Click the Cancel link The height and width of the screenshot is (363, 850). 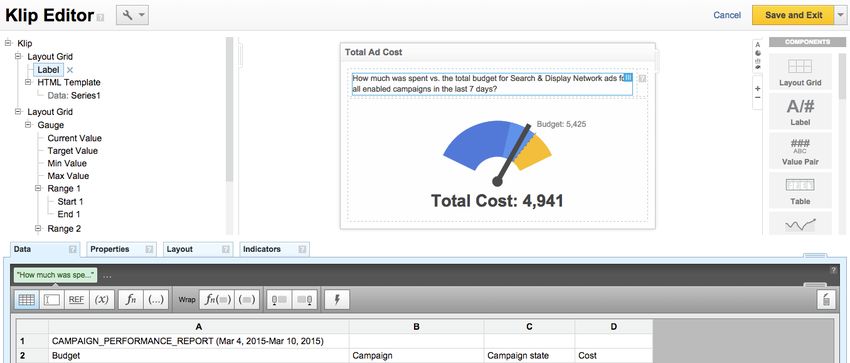click(x=727, y=15)
